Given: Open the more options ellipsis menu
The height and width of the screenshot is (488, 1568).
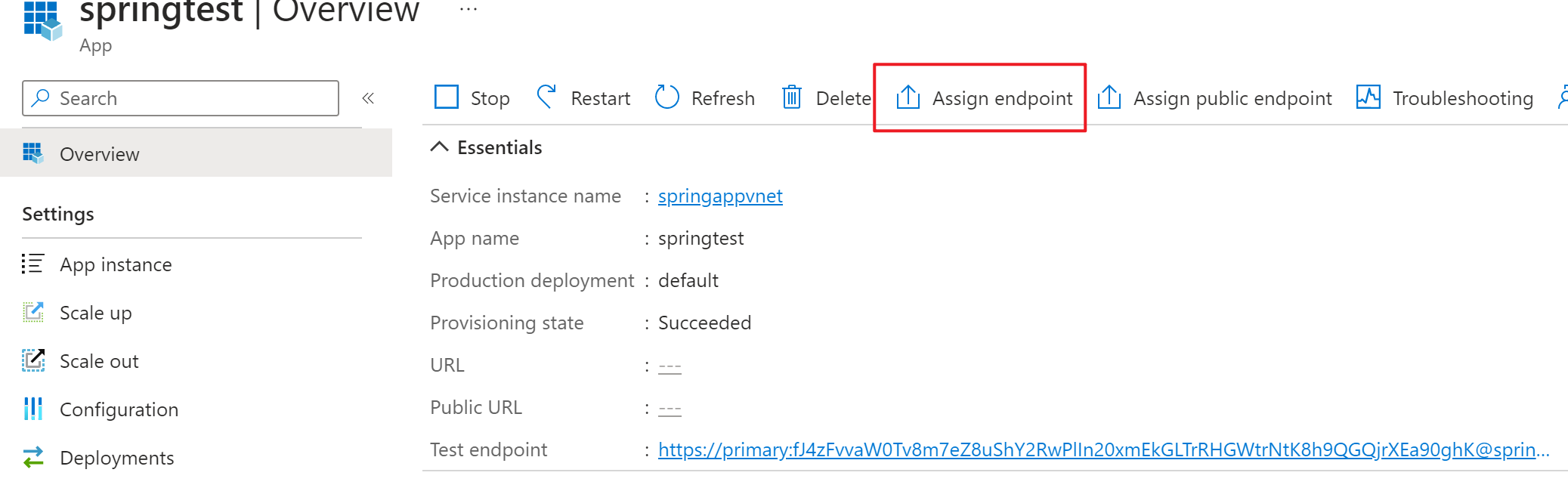Looking at the screenshot, I should pyautogui.click(x=469, y=10).
